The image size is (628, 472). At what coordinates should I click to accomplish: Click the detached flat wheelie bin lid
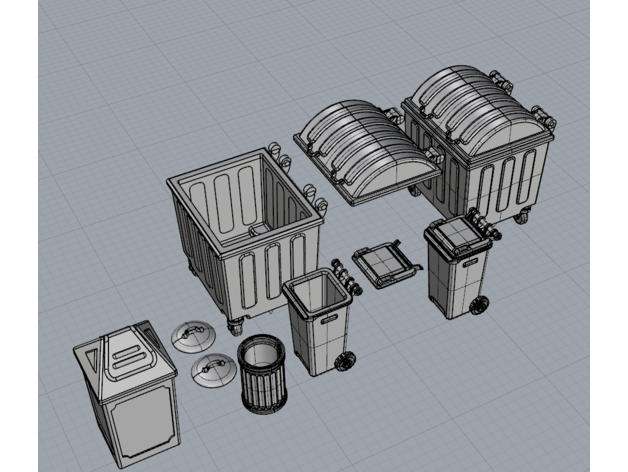(383, 267)
